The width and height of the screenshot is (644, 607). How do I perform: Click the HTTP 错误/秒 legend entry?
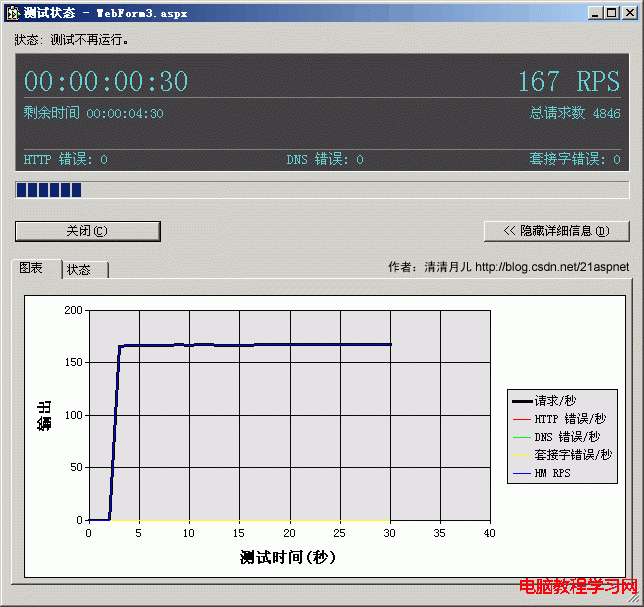(x=559, y=419)
